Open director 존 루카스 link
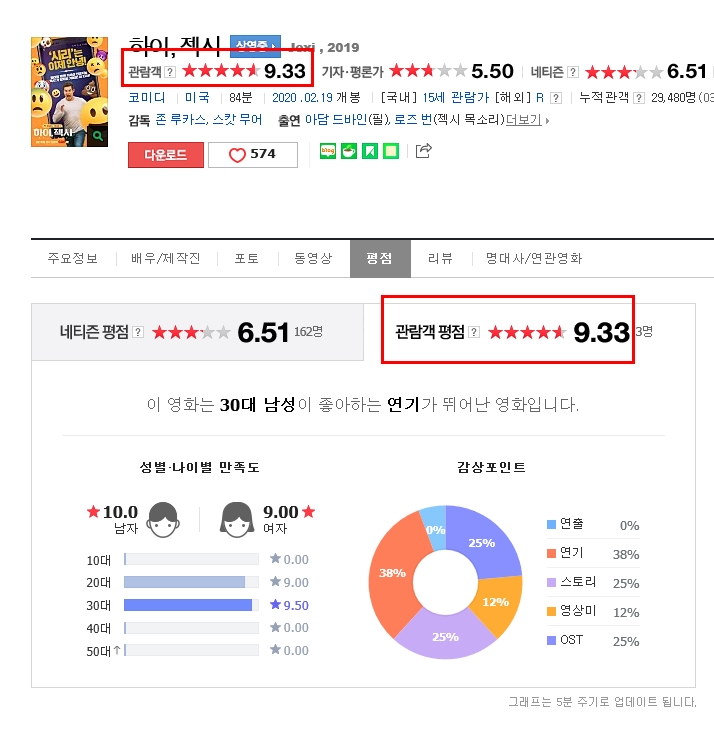 tap(180, 120)
